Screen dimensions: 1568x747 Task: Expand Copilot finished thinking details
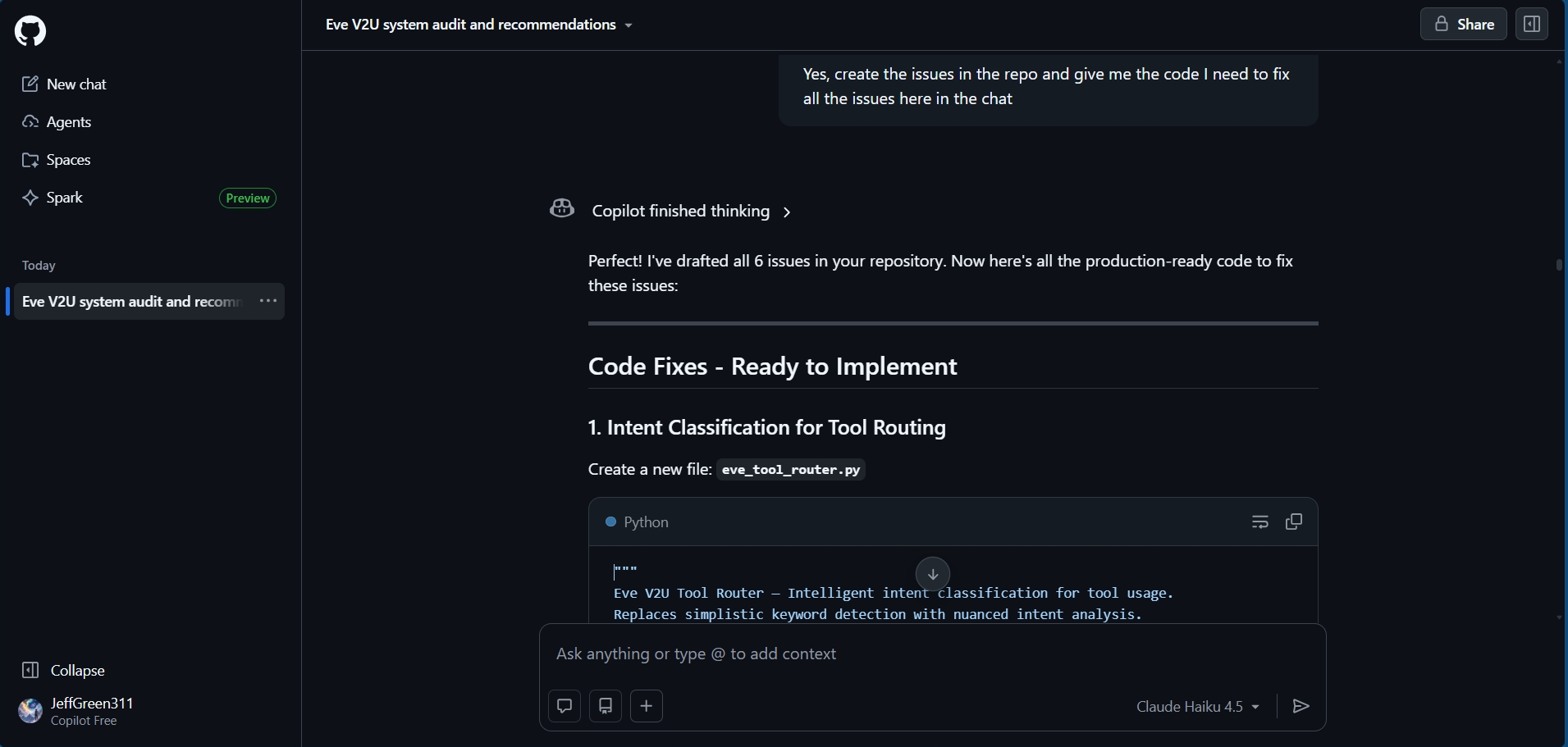[x=692, y=212]
